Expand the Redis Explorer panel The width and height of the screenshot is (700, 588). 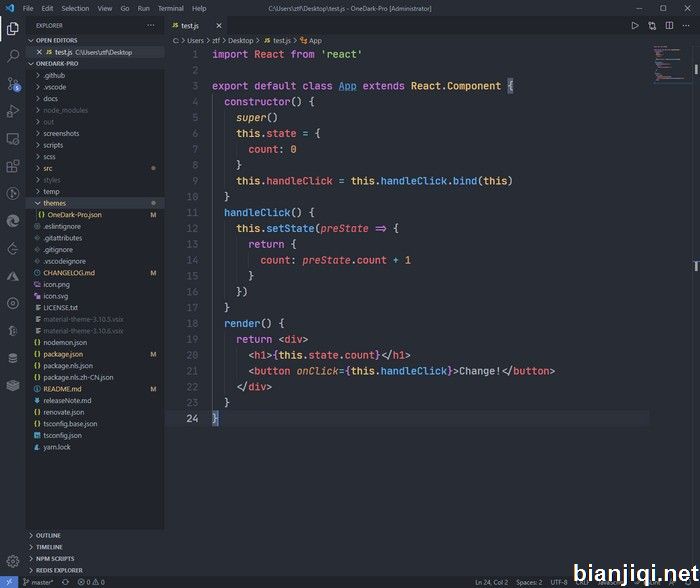tap(95, 570)
